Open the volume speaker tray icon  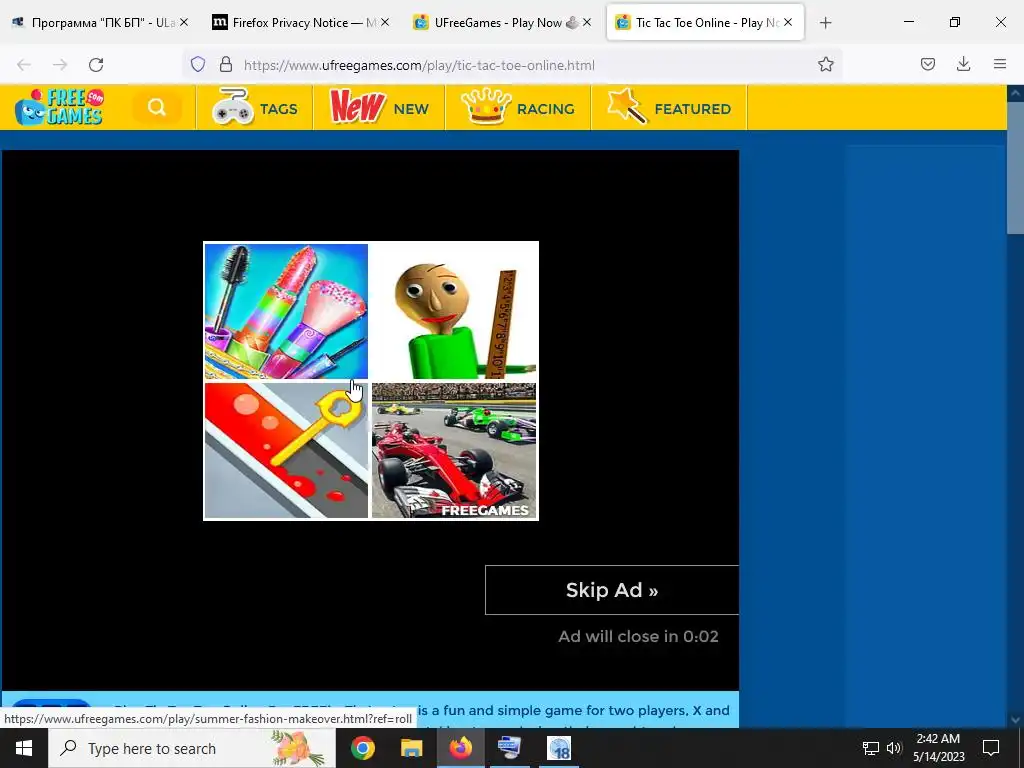click(x=894, y=748)
